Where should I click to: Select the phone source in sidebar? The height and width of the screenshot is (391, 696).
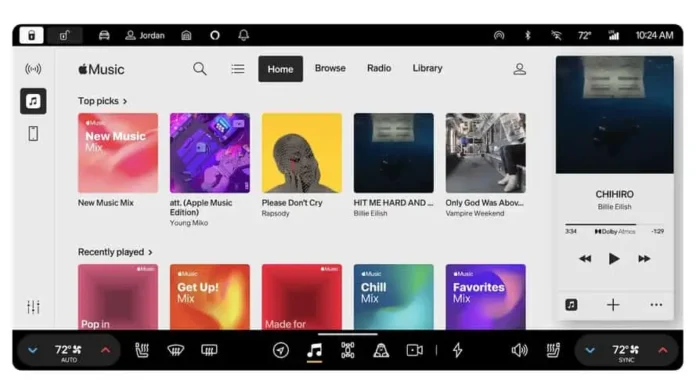[x=33, y=134]
